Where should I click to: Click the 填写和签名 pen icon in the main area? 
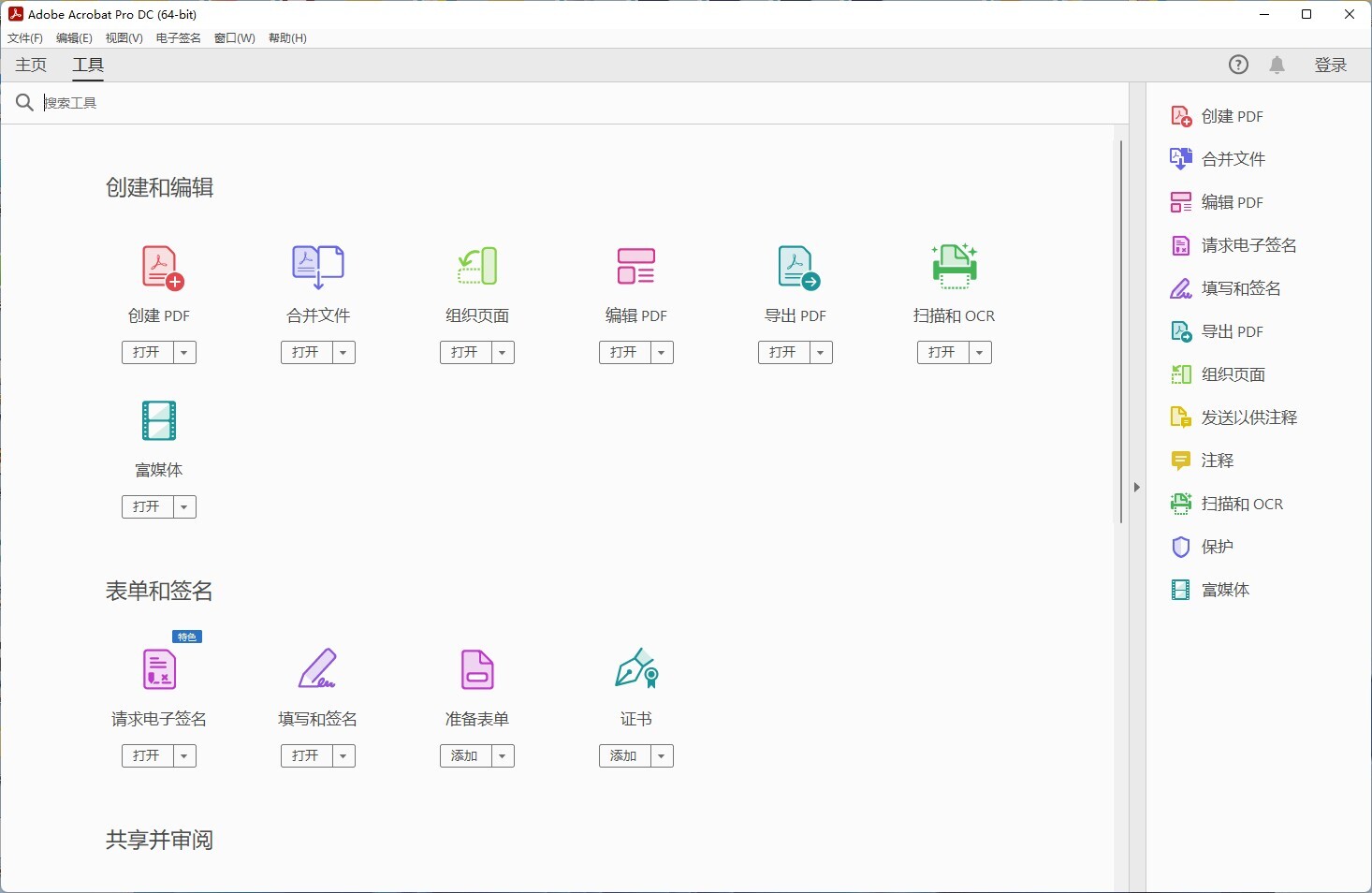pyautogui.click(x=317, y=668)
